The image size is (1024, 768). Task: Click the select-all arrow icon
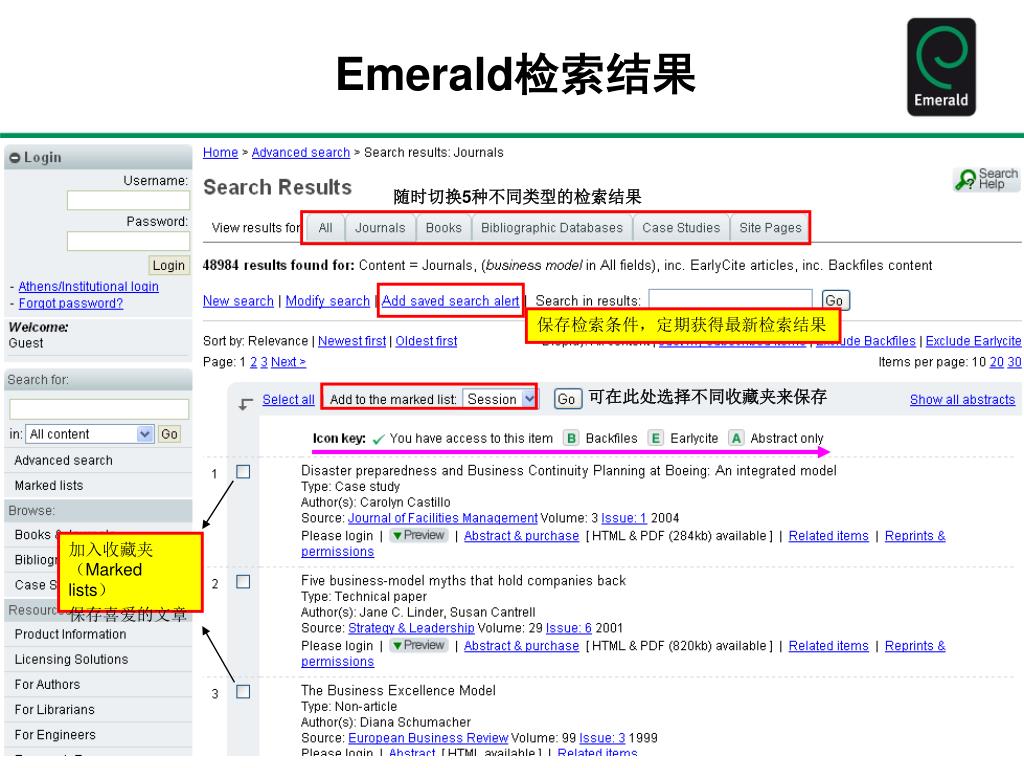[245, 404]
